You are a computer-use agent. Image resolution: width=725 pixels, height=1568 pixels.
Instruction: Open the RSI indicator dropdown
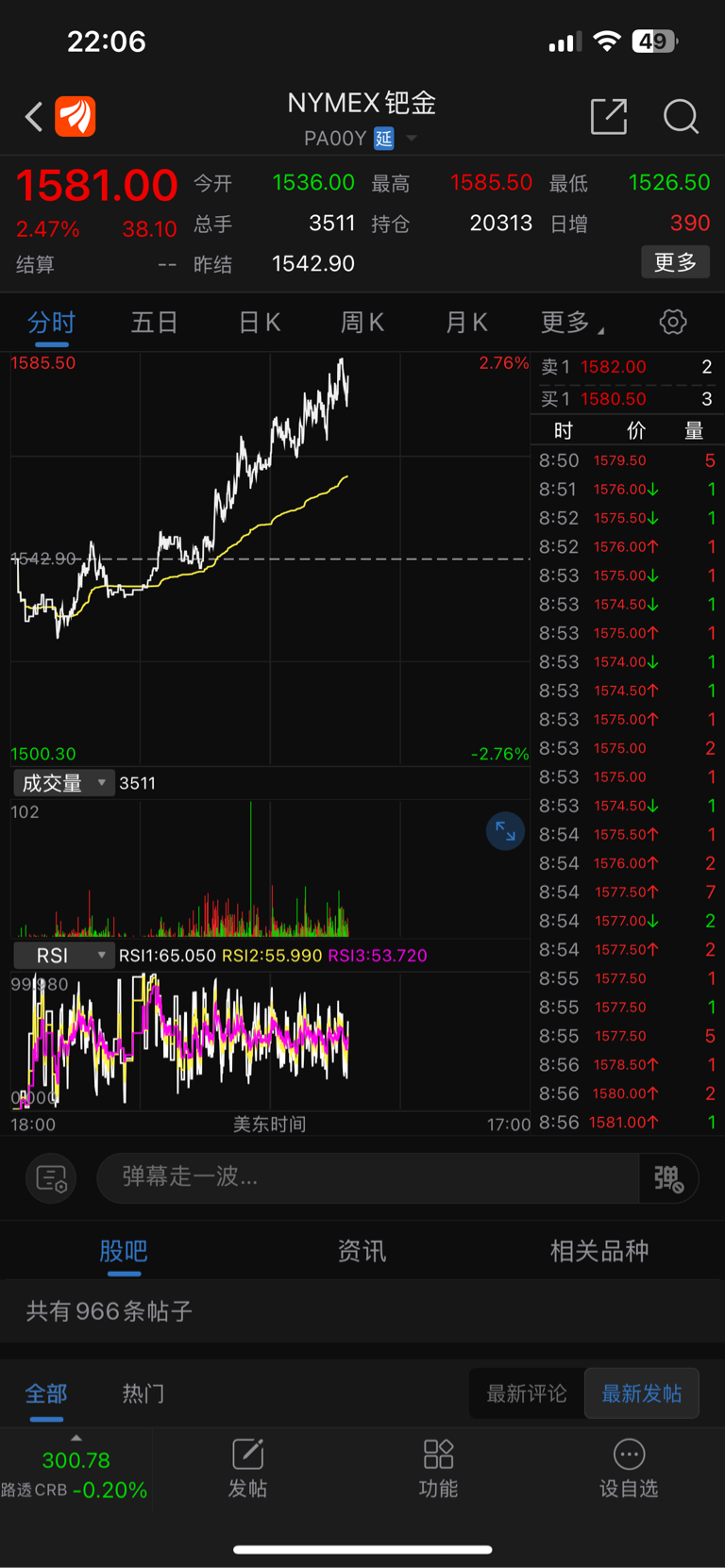click(63, 956)
